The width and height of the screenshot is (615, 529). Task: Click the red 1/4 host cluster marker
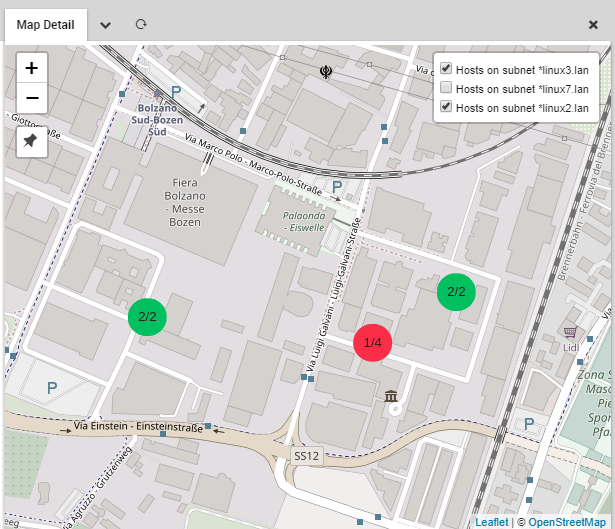point(373,343)
